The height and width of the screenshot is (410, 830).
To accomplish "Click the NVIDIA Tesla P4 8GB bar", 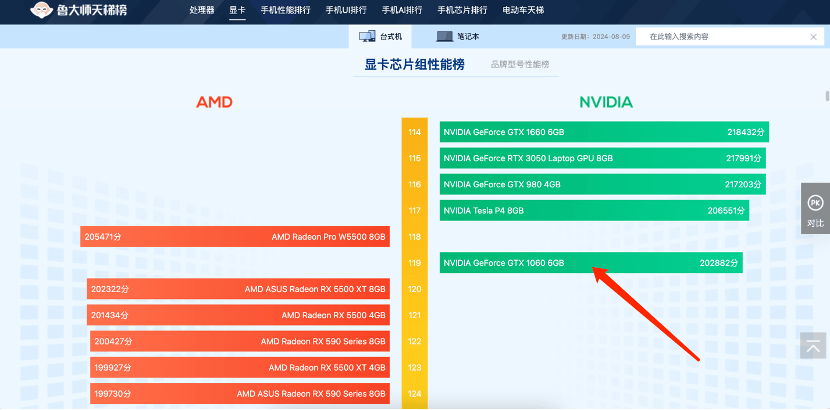I will 594,211.
